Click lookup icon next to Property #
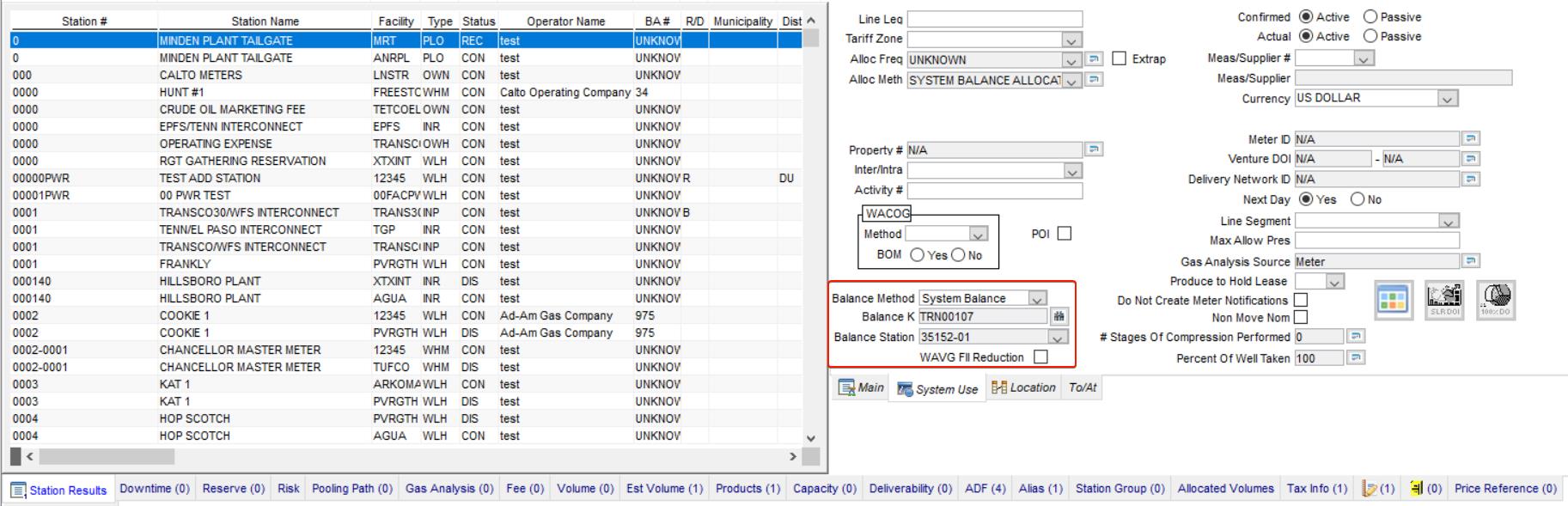 [1094, 149]
